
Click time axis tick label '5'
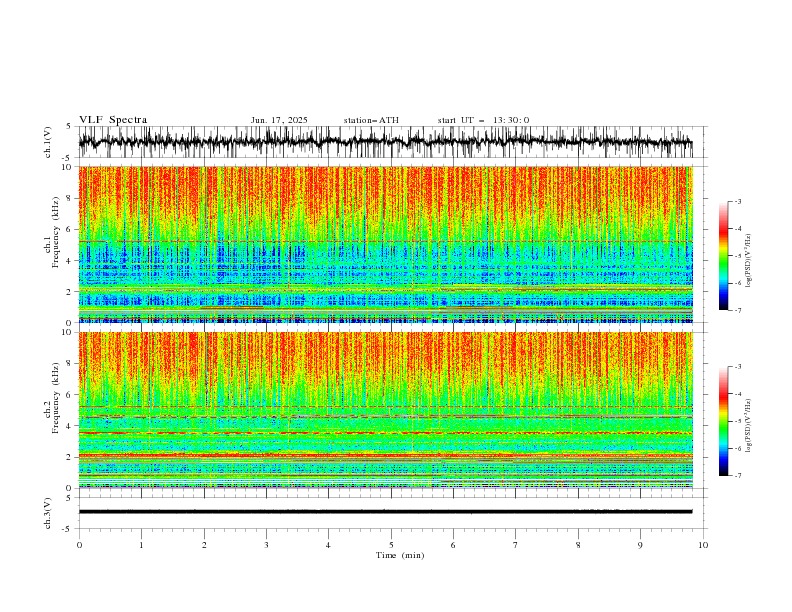391,545
